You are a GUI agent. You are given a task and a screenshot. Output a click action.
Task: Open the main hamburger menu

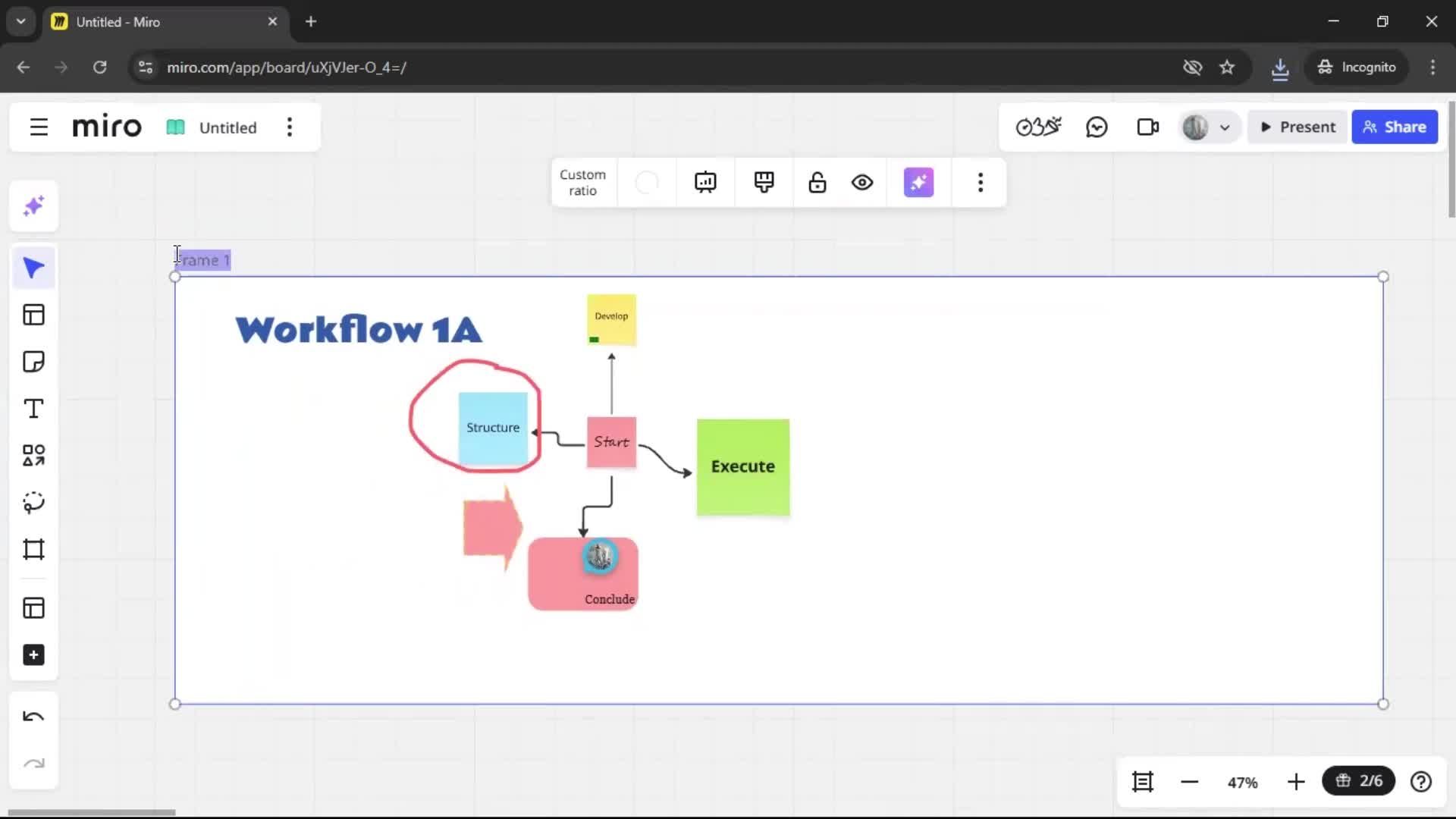39,127
